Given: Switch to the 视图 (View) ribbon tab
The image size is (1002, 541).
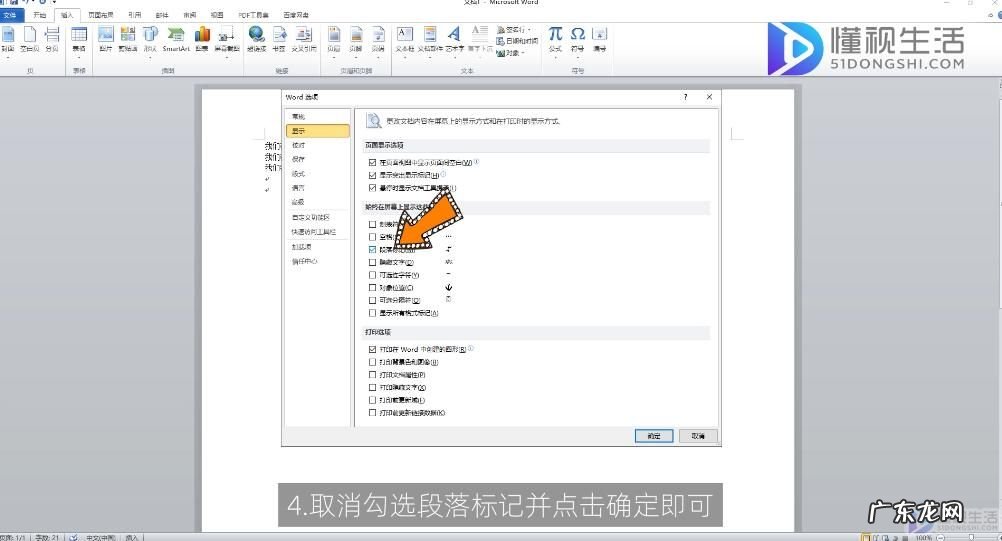Looking at the screenshot, I should (x=217, y=15).
